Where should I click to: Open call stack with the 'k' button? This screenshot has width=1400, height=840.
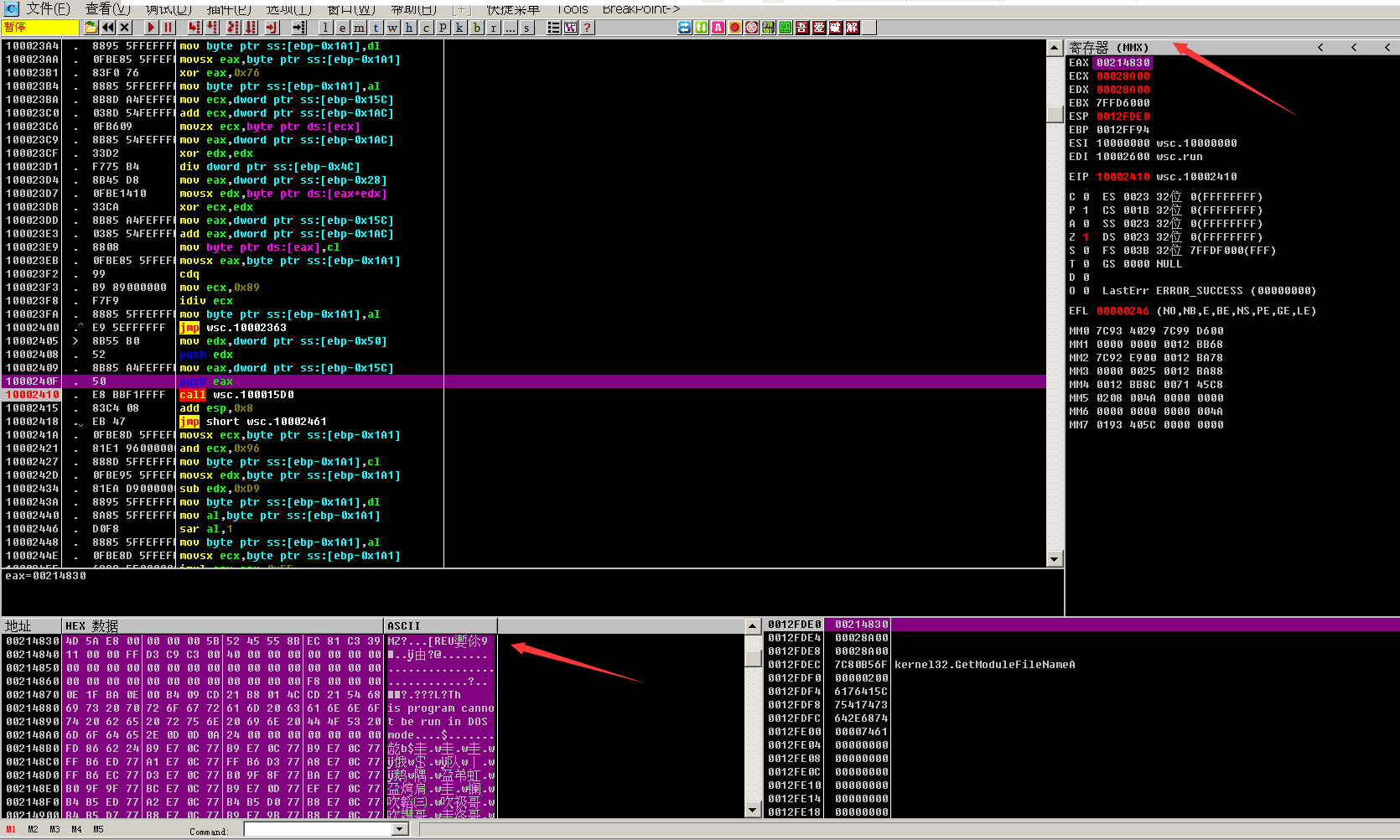459,28
